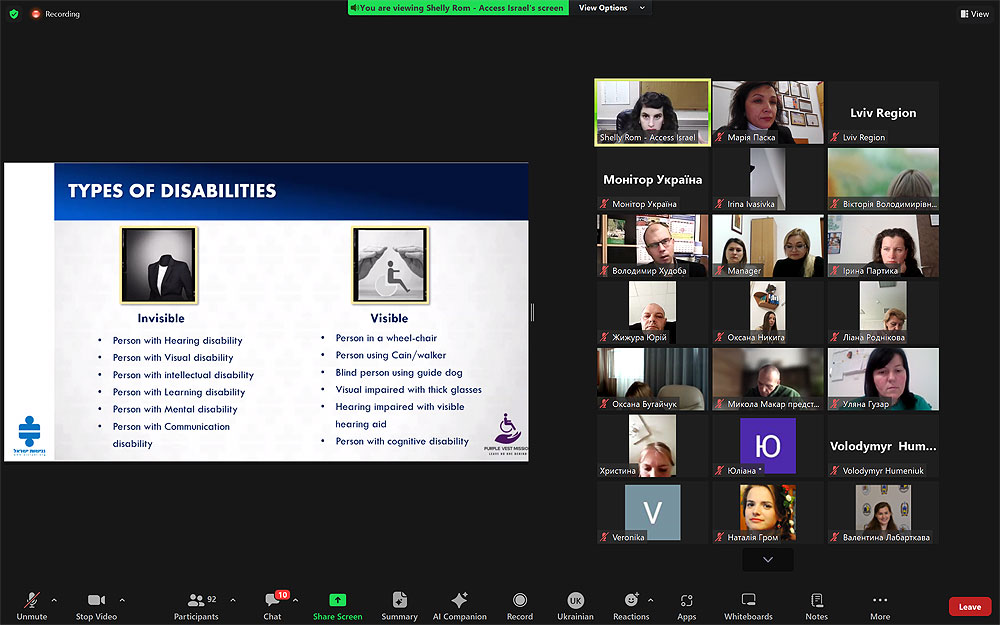The width and height of the screenshot is (1000, 625).
Task: Click the headless suit image above Invisible
Action: (159, 265)
